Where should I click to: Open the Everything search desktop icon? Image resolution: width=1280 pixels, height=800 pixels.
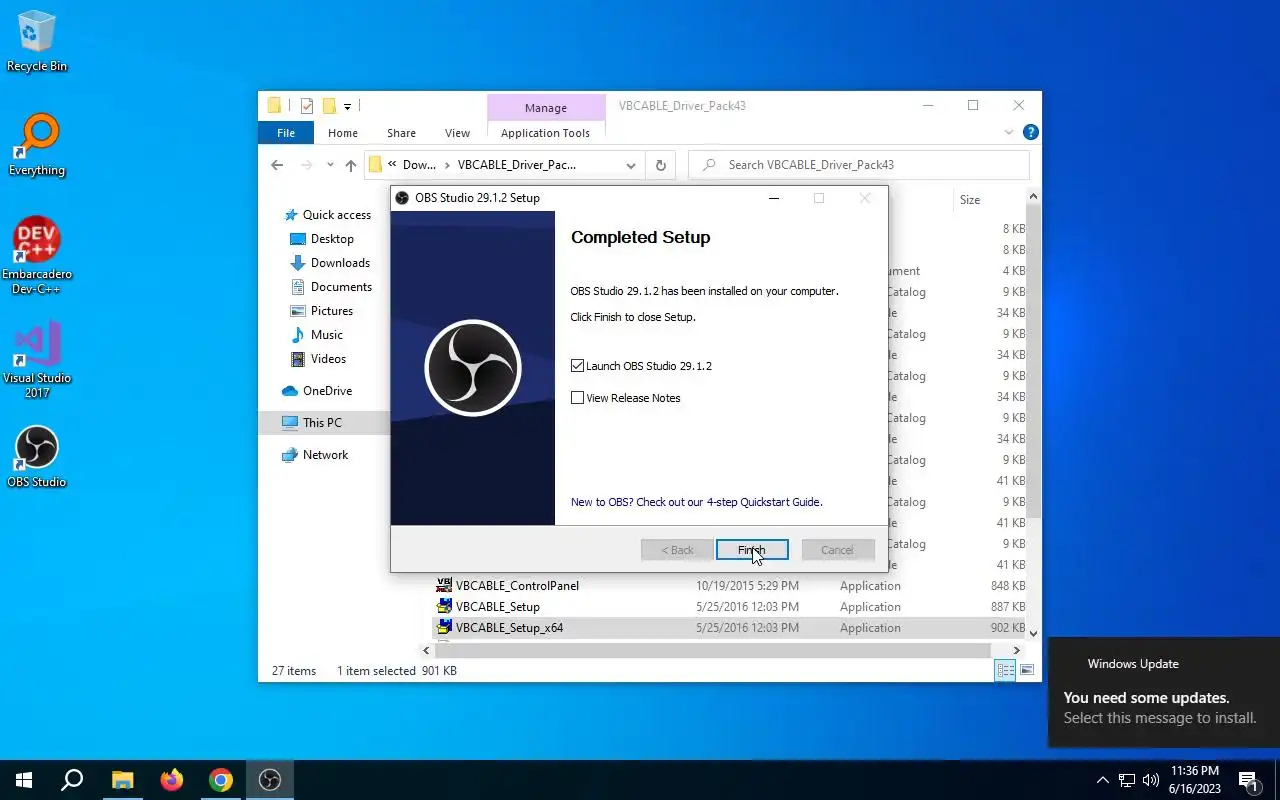[x=37, y=146]
